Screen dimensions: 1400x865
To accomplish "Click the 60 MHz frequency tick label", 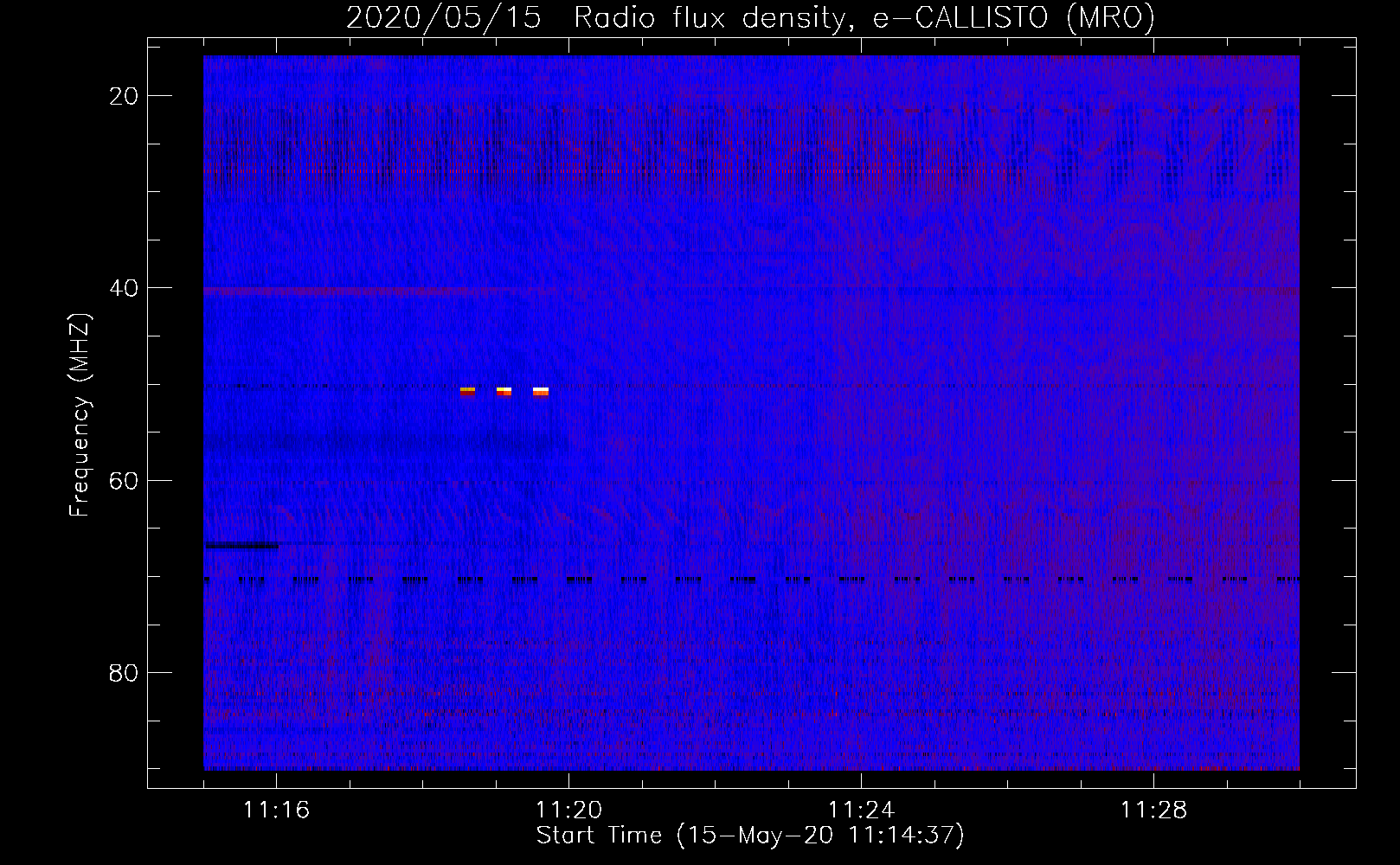I will [x=125, y=480].
